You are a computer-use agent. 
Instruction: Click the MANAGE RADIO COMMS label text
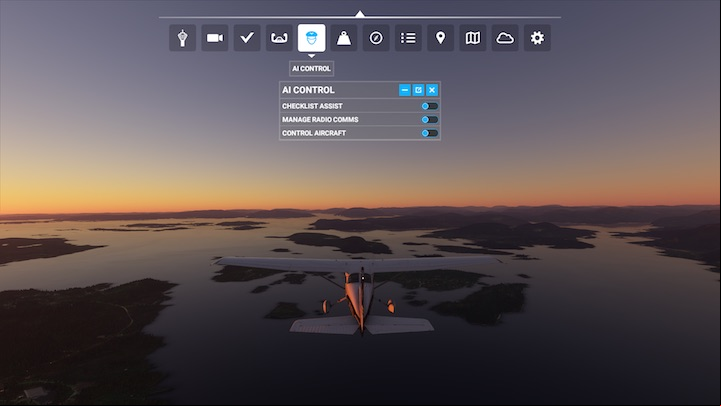(320, 120)
